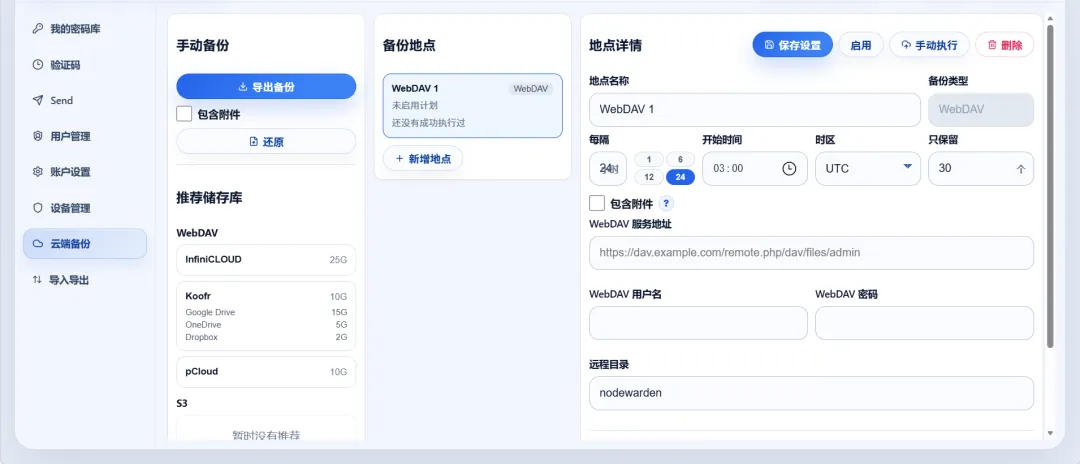Click the 开始时间 03:00 field
The width and height of the screenshot is (1080, 464).
pos(755,169)
